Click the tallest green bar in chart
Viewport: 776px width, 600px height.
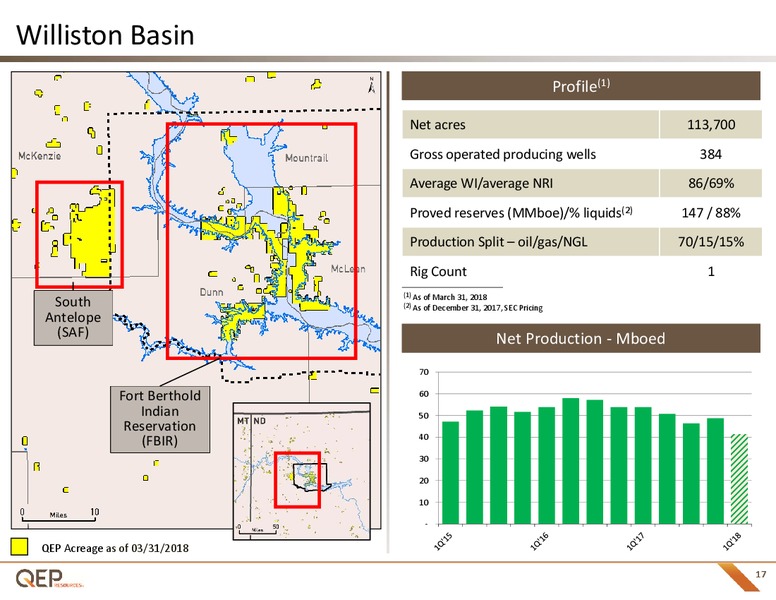571,461
